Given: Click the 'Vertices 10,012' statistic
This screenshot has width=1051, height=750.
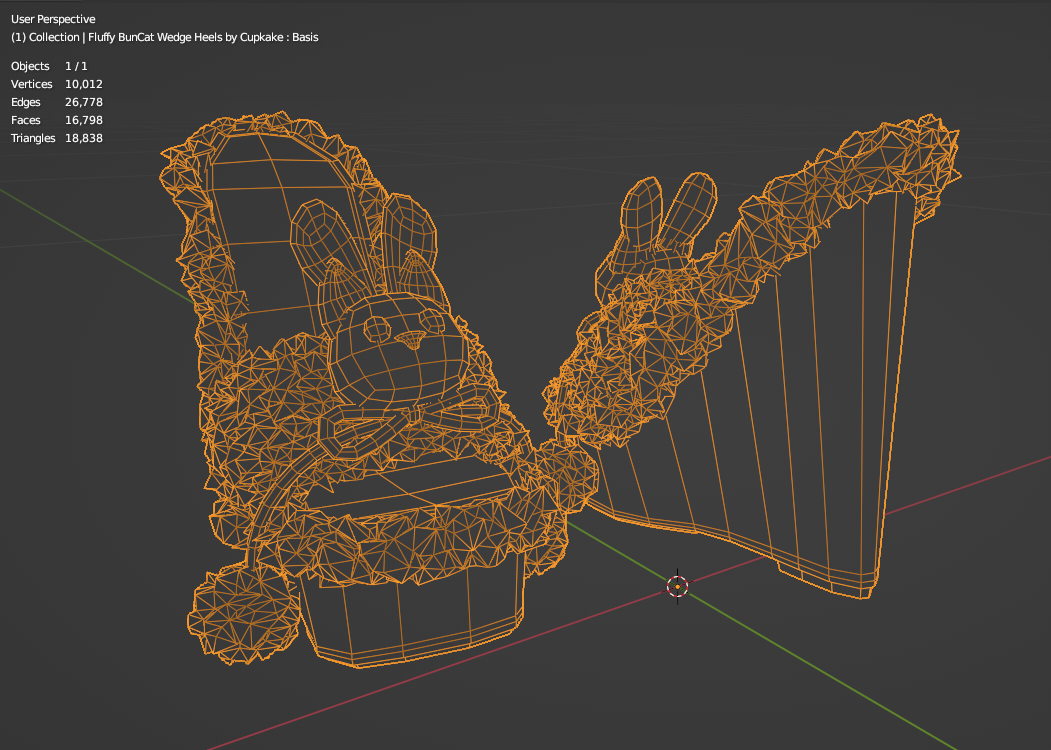Looking at the screenshot, I should point(57,84).
